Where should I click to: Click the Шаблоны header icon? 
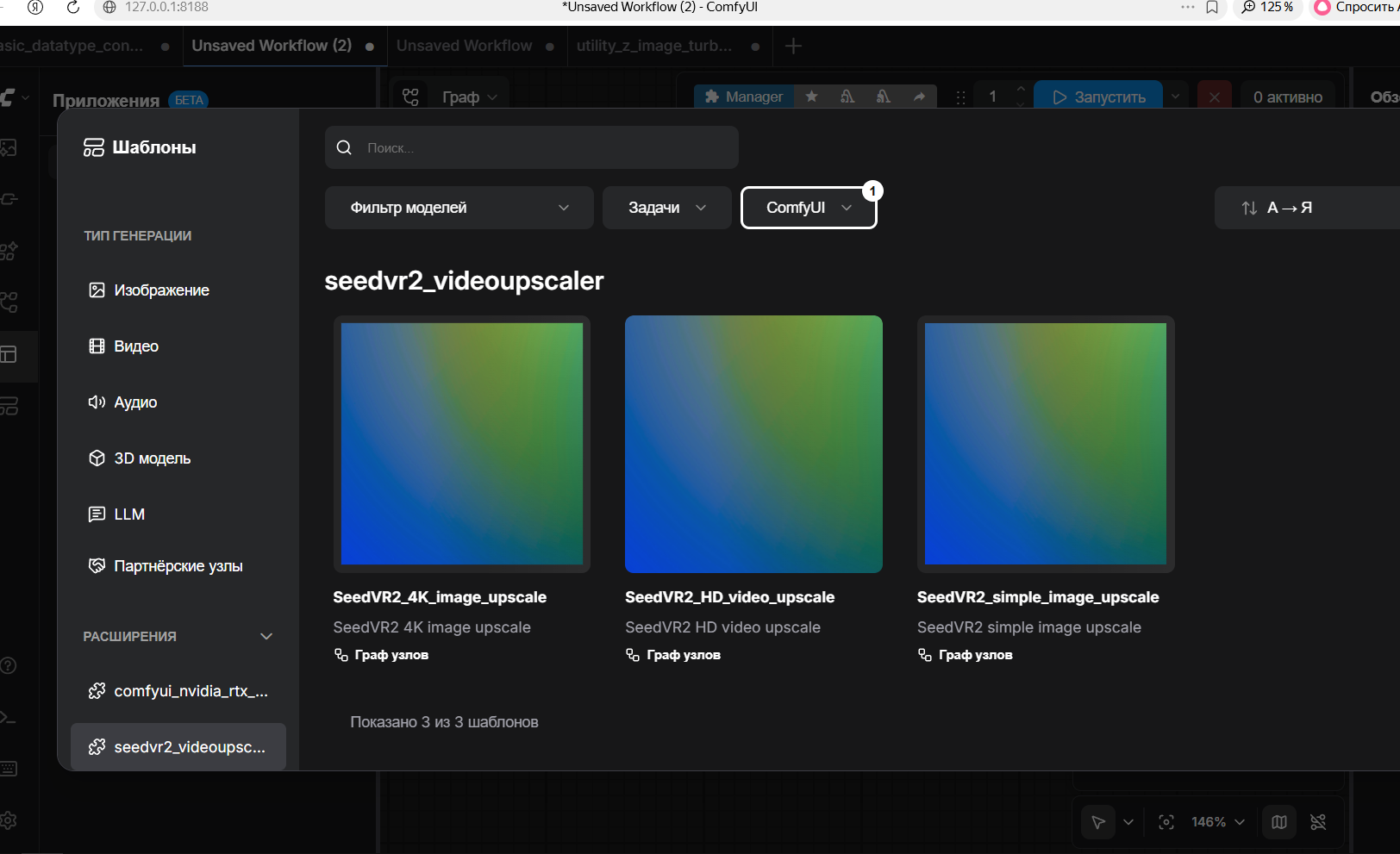pyautogui.click(x=94, y=147)
